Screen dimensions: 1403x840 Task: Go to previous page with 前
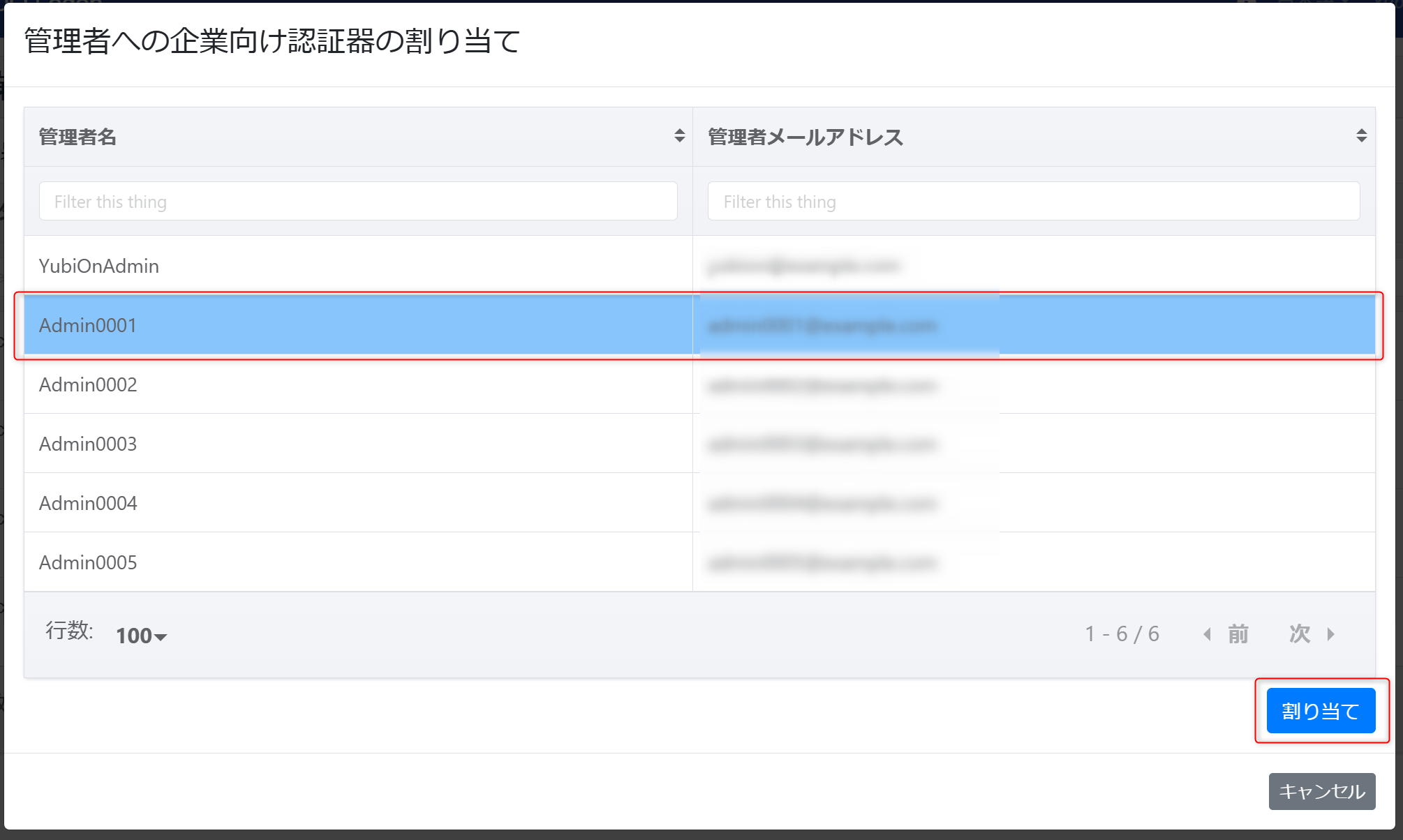click(x=1226, y=634)
